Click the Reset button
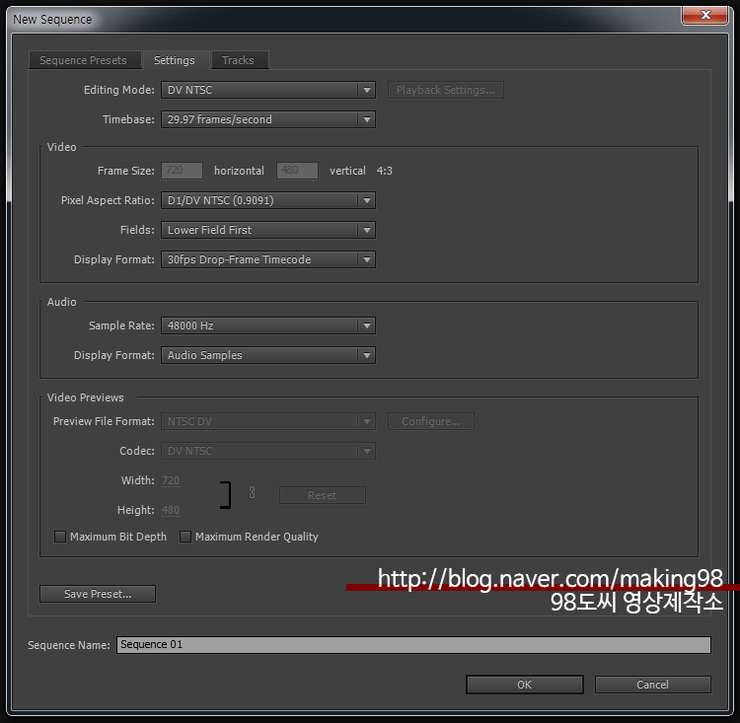Viewport: 740px width, 723px height. click(x=322, y=495)
